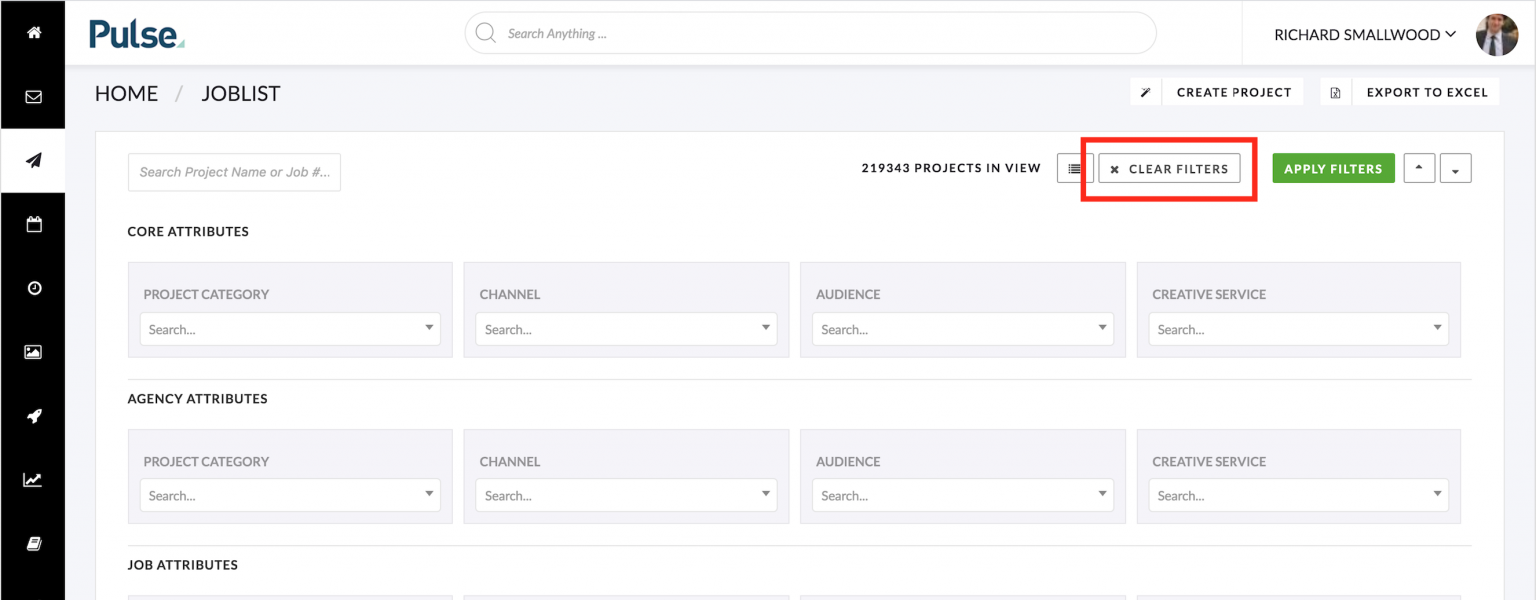Select the paper plane sidebar icon
Viewport: 1536px width, 600px height.
(33, 161)
